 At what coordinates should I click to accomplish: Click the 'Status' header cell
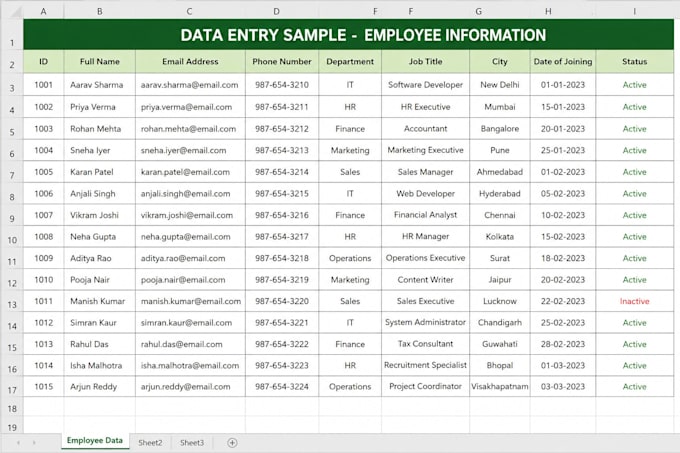[x=634, y=62]
